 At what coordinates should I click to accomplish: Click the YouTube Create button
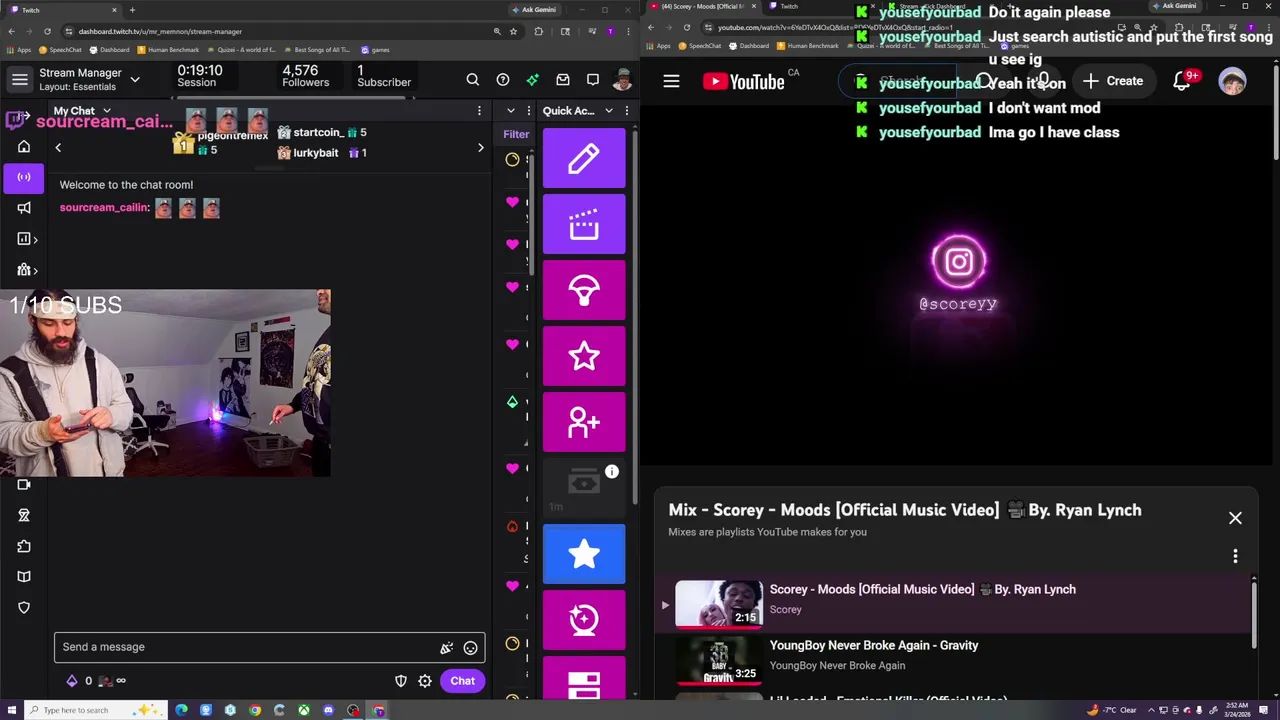click(x=1112, y=81)
